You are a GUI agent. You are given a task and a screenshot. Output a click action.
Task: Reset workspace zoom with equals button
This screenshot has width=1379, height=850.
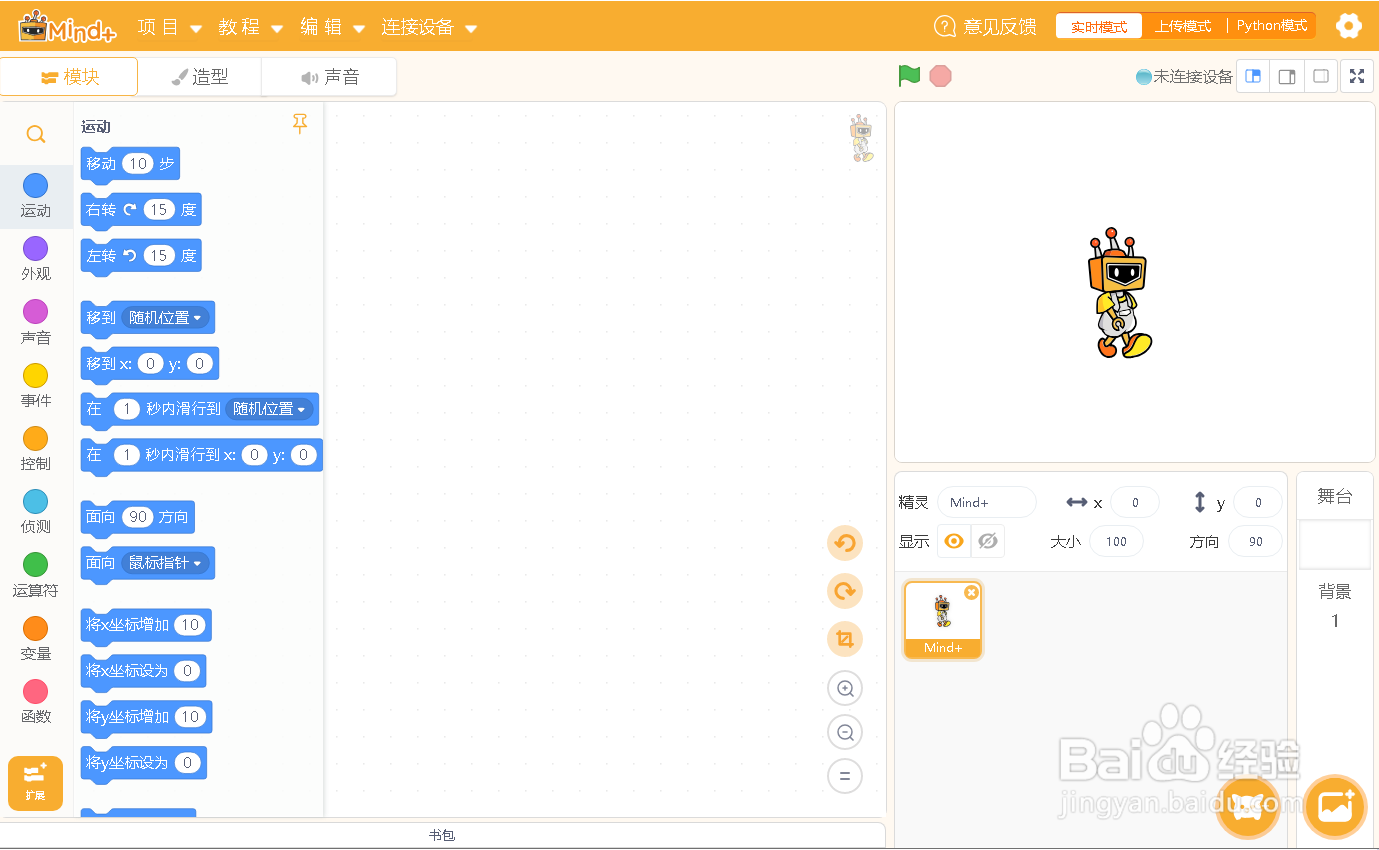coord(845,776)
